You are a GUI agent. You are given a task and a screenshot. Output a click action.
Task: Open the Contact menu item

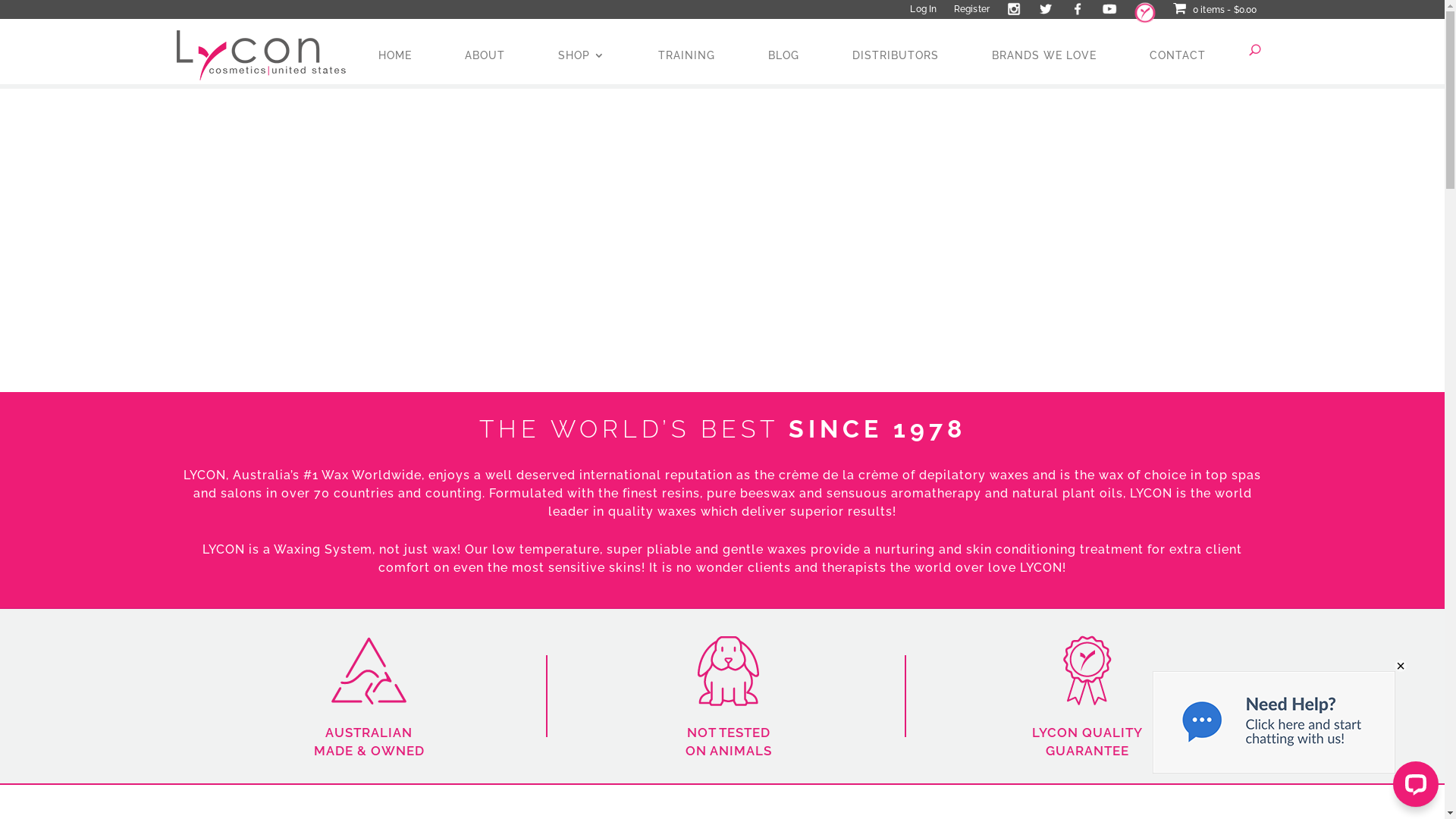point(1178,55)
